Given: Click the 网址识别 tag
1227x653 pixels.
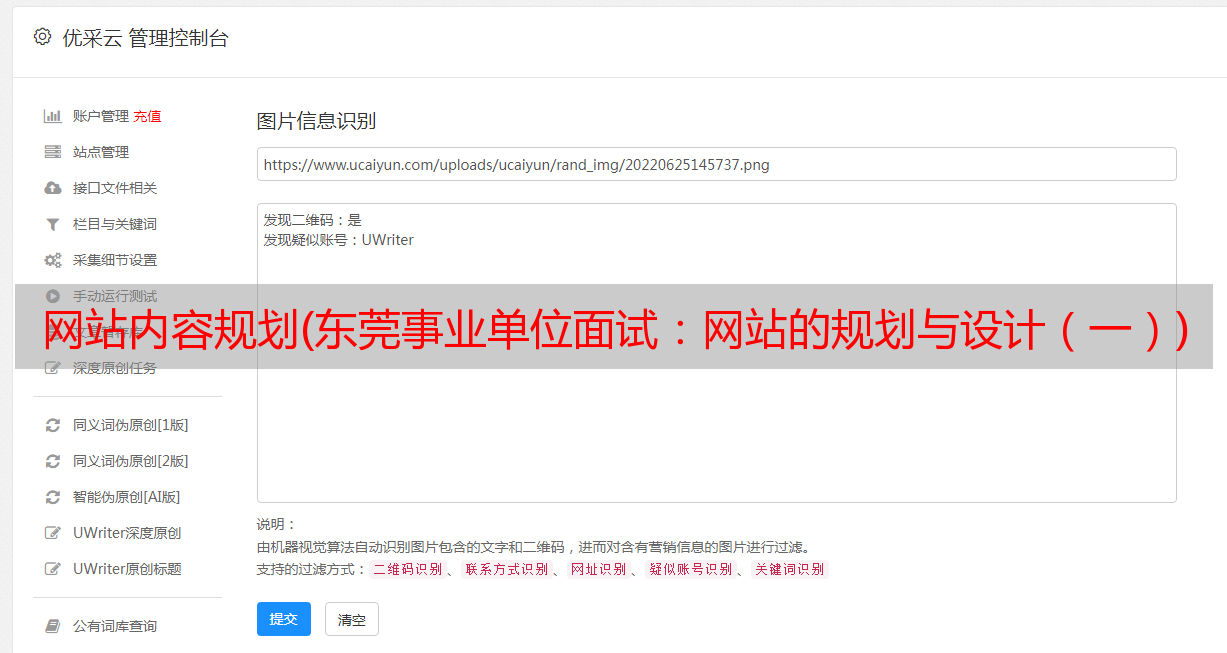Looking at the screenshot, I should pos(599,569).
